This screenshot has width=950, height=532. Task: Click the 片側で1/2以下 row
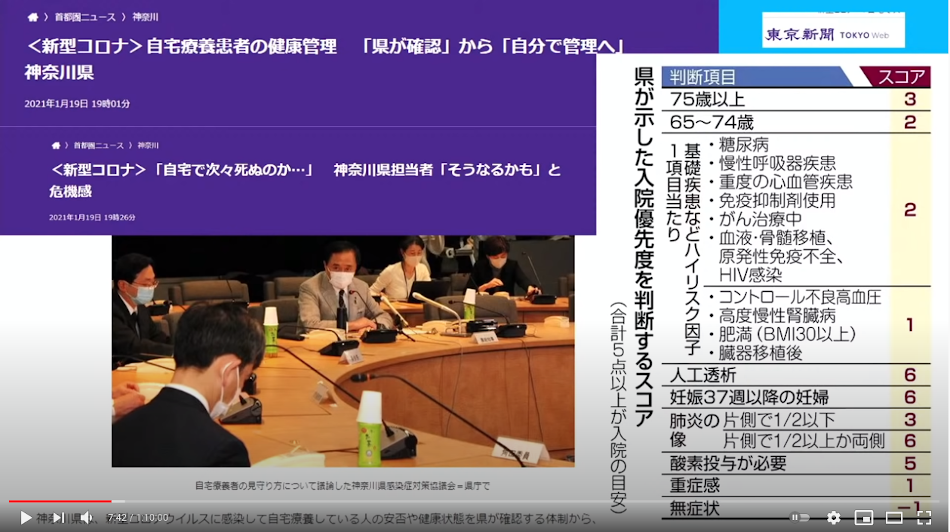tap(826, 420)
